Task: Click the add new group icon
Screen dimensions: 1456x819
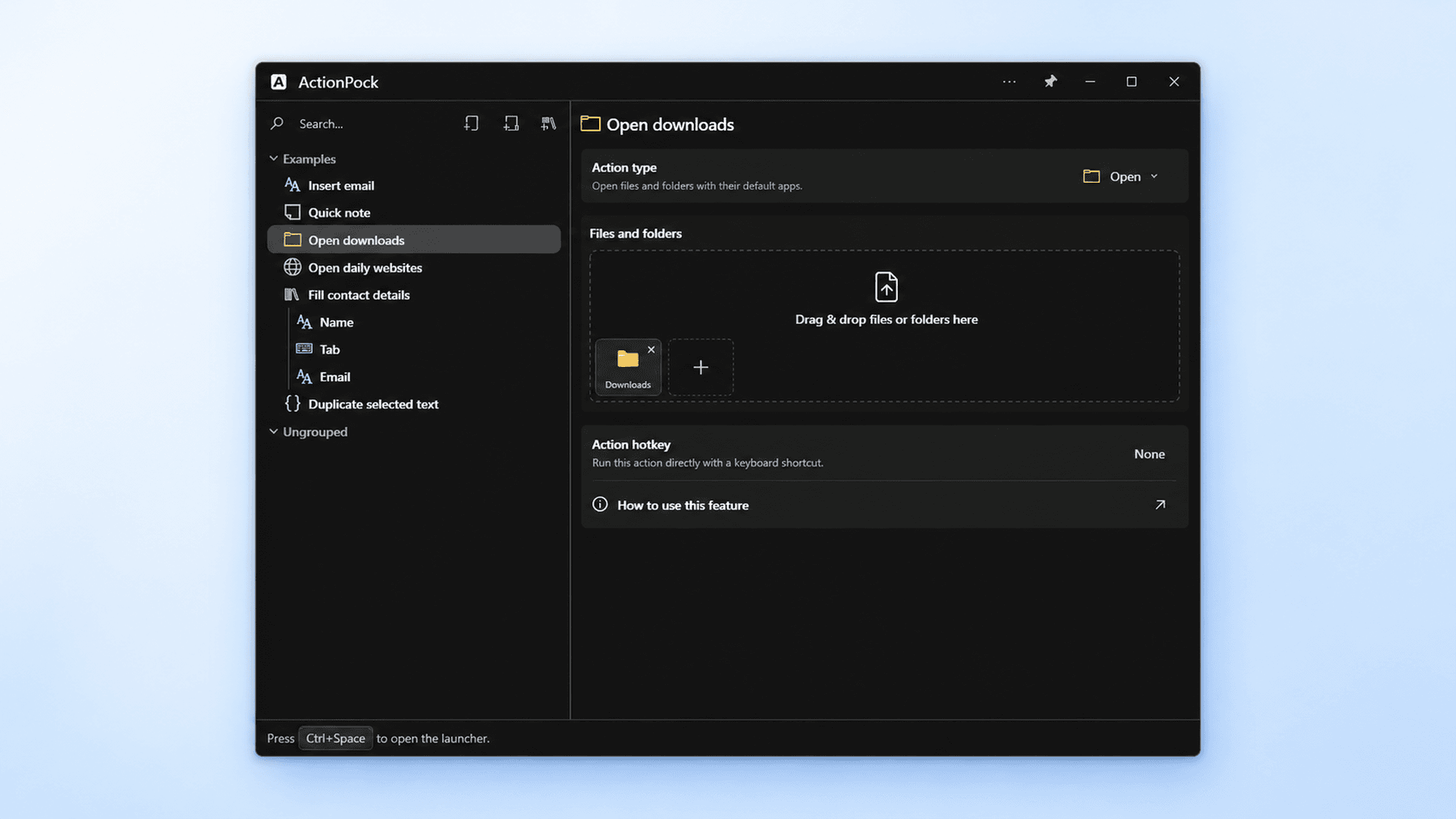Action: pyautogui.click(x=511, y=124)
